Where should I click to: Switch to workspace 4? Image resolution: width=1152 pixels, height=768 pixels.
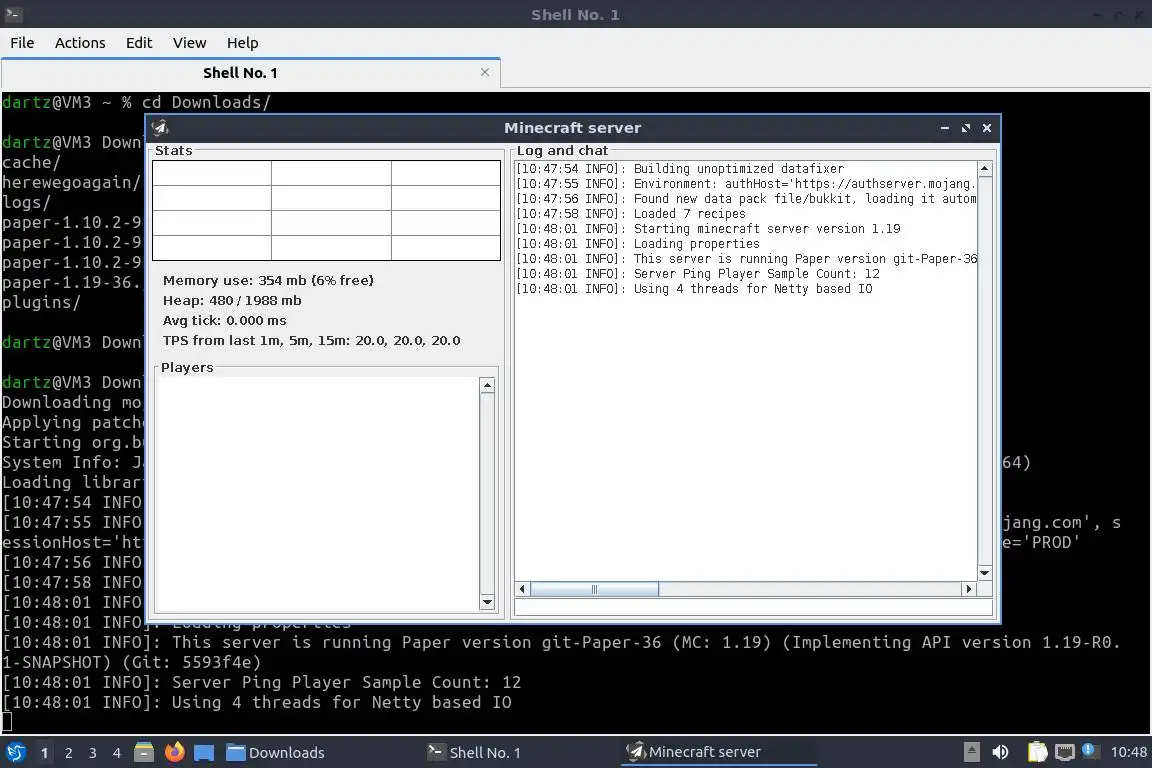click(116, 753)
